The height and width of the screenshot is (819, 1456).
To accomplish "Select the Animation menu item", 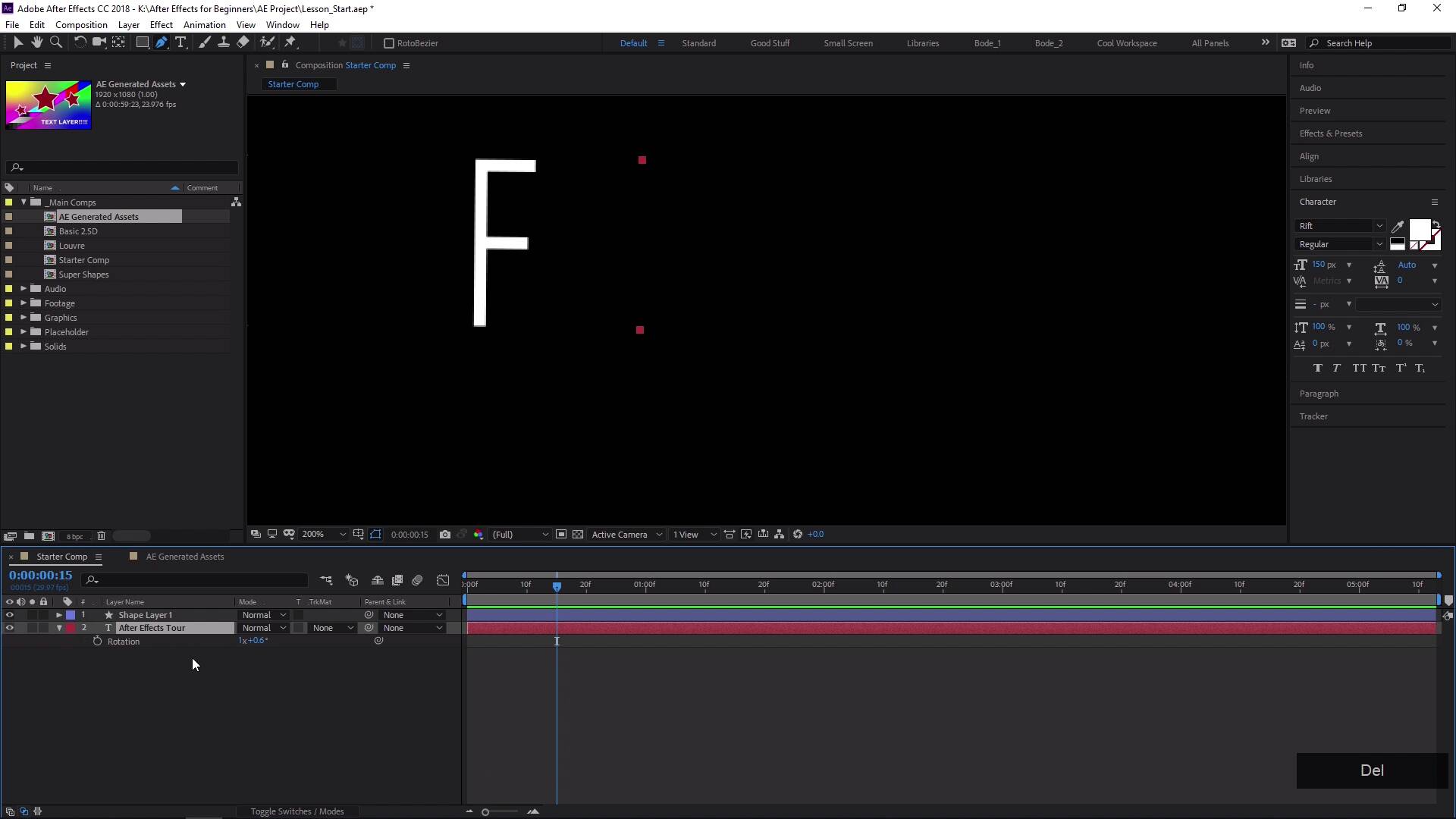I will click(x=205, y=25).
